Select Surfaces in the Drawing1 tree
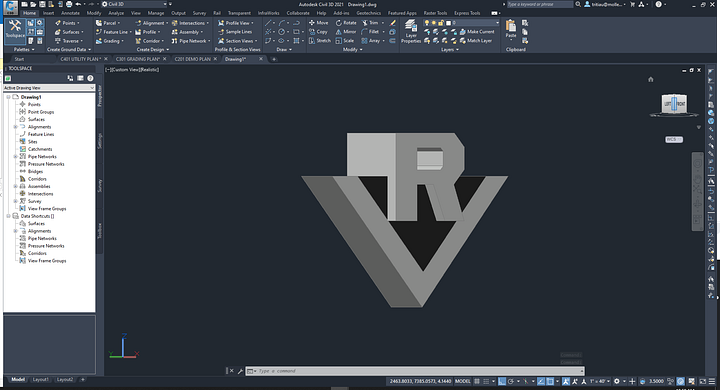Viewport: 720px width, 390px height. [x=36, y=119]
